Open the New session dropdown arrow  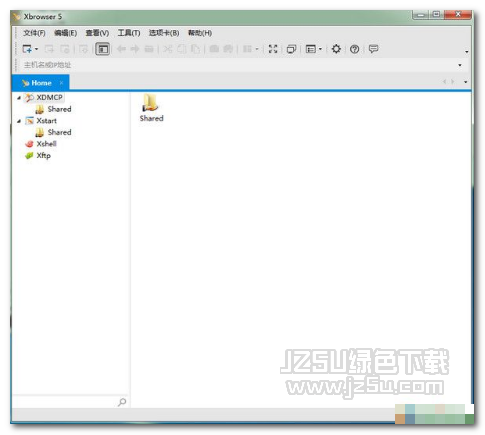pos(36,49)
